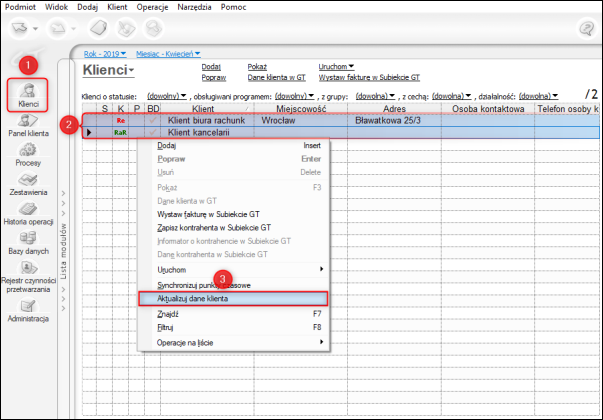
Task: Click the third round toolbar icon
Action: 98,28
